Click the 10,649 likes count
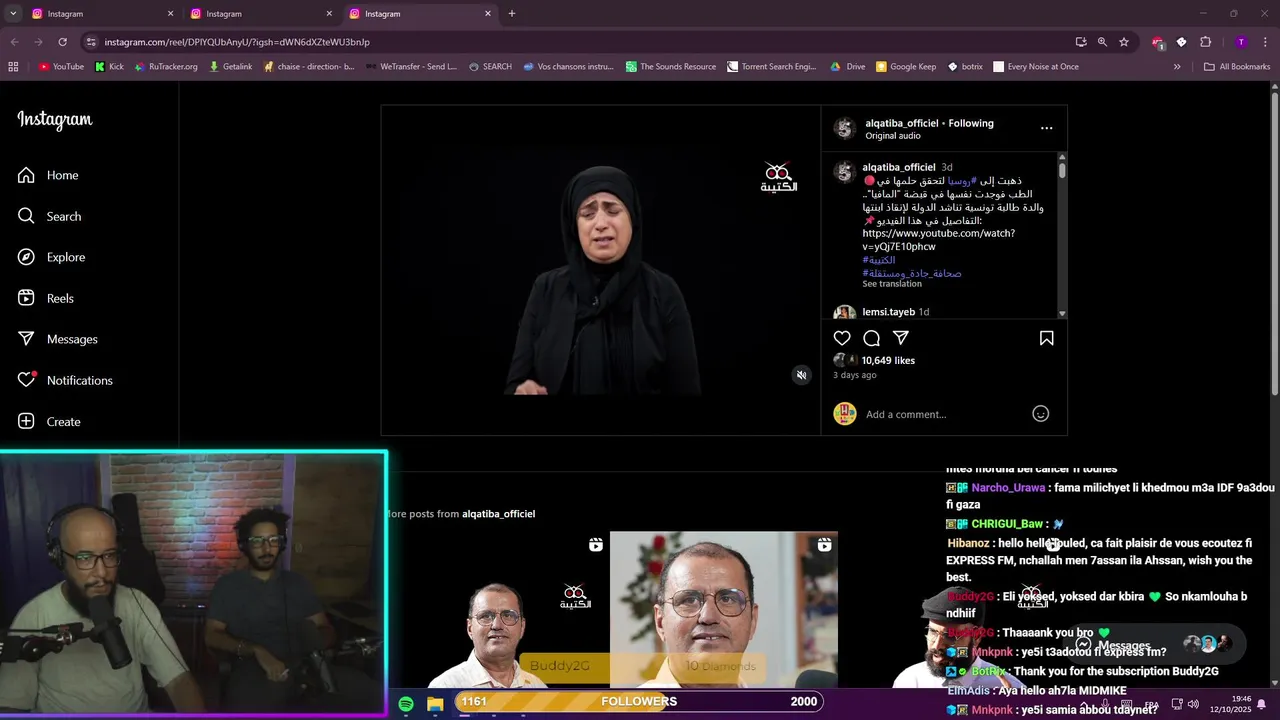The height and width of the screenshot is (720, 1280). click(x=888, y=360)
